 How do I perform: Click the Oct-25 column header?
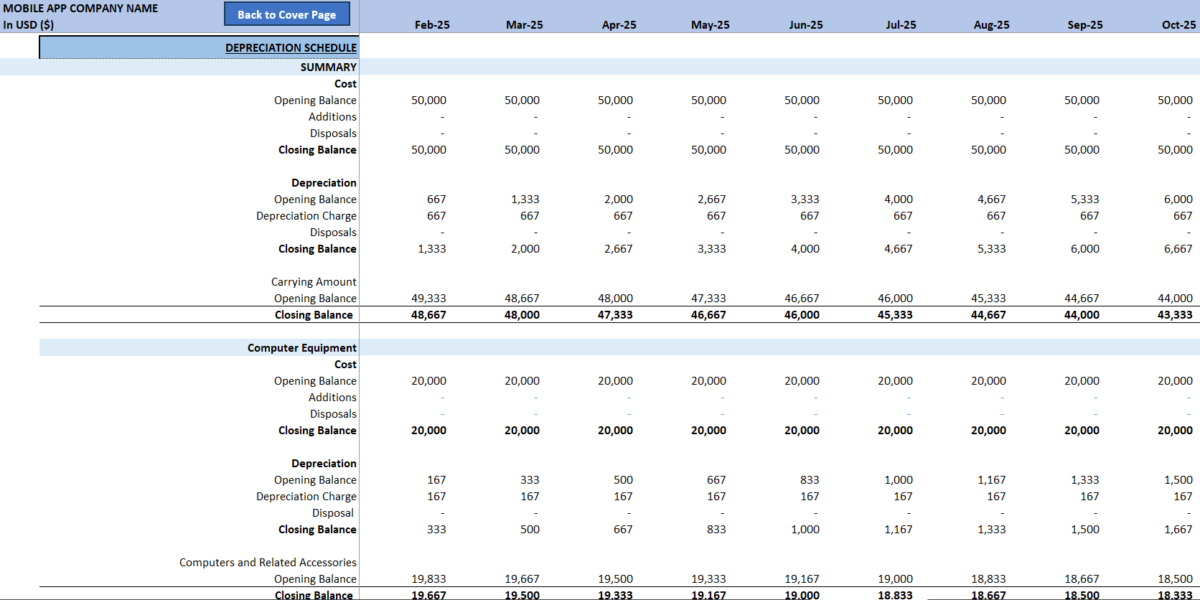(x=1179, y=25)
